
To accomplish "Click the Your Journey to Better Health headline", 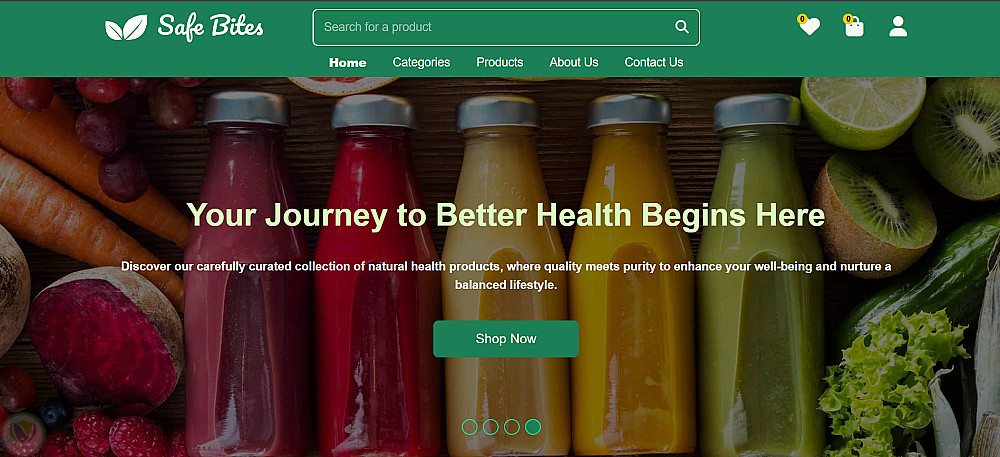I will point(506,215).
